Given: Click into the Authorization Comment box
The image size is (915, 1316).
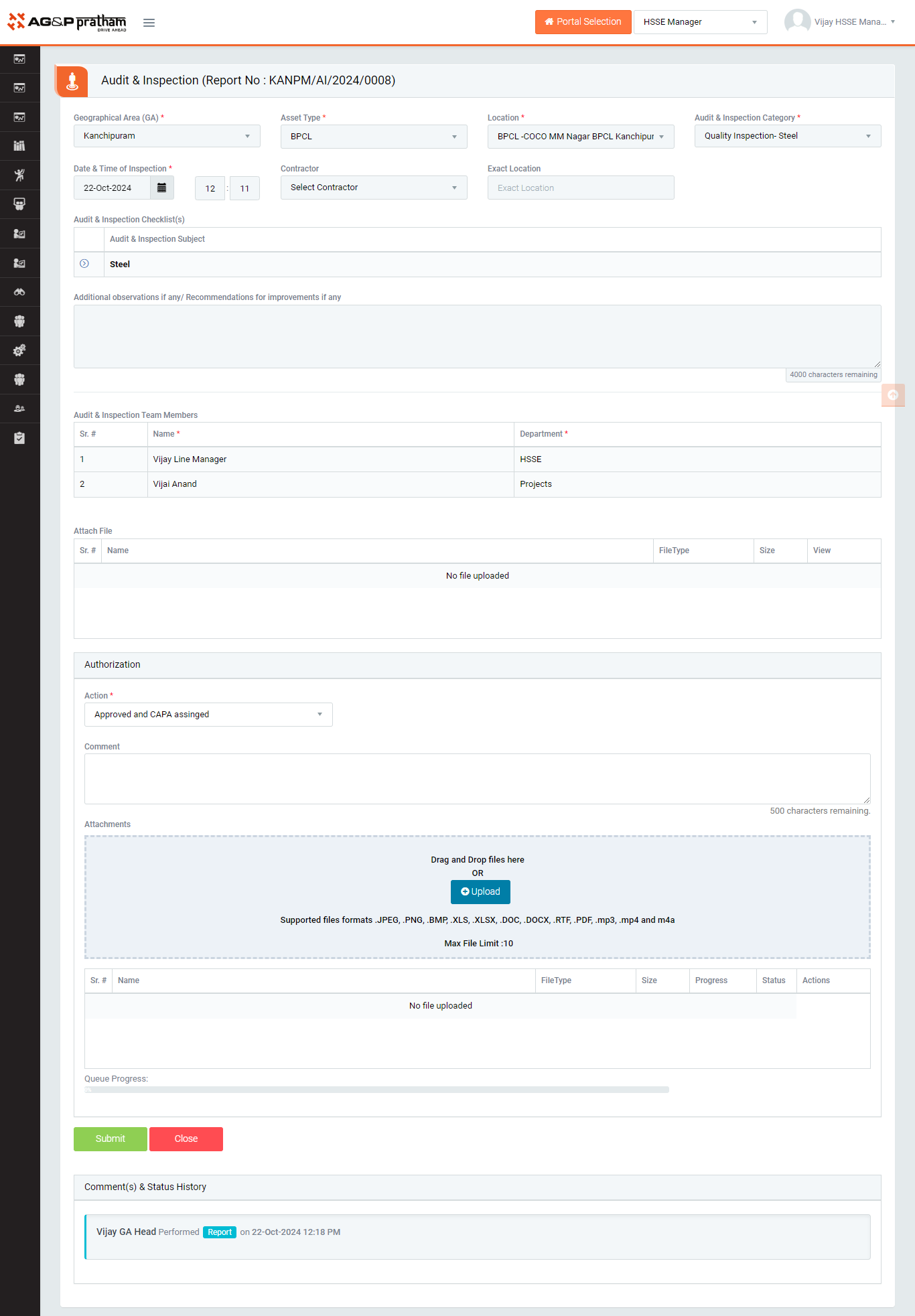Looking at the screenshot, I should pos(477,779).
